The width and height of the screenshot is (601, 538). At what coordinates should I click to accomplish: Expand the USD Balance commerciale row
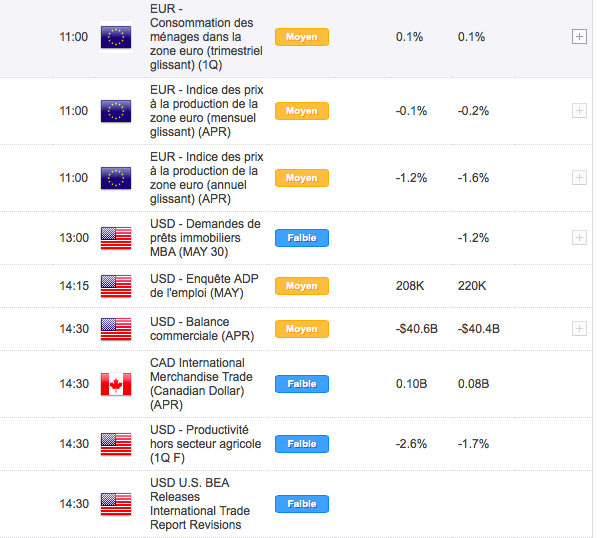tap(578, 328)
